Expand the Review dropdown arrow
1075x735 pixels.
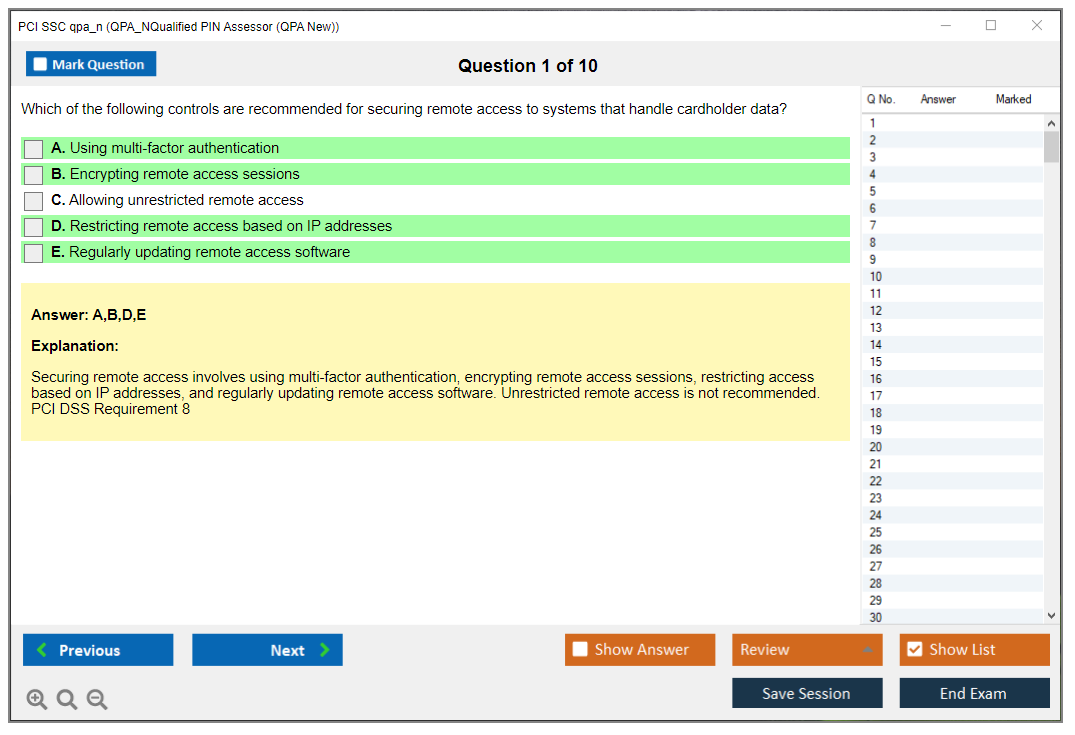(x=867, y=650)
